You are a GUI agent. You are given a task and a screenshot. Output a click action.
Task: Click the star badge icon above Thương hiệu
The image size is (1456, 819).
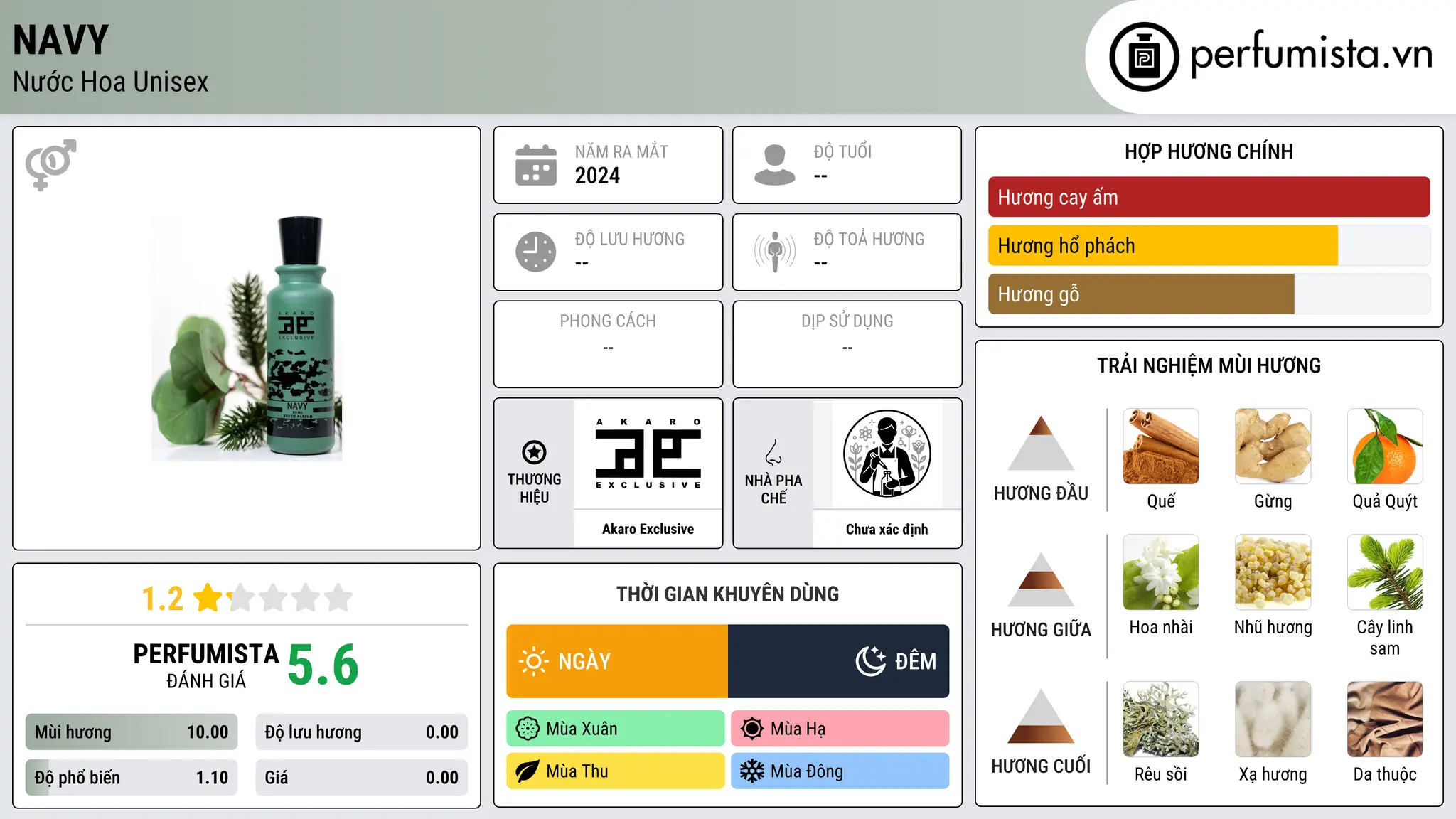[534, 452]
